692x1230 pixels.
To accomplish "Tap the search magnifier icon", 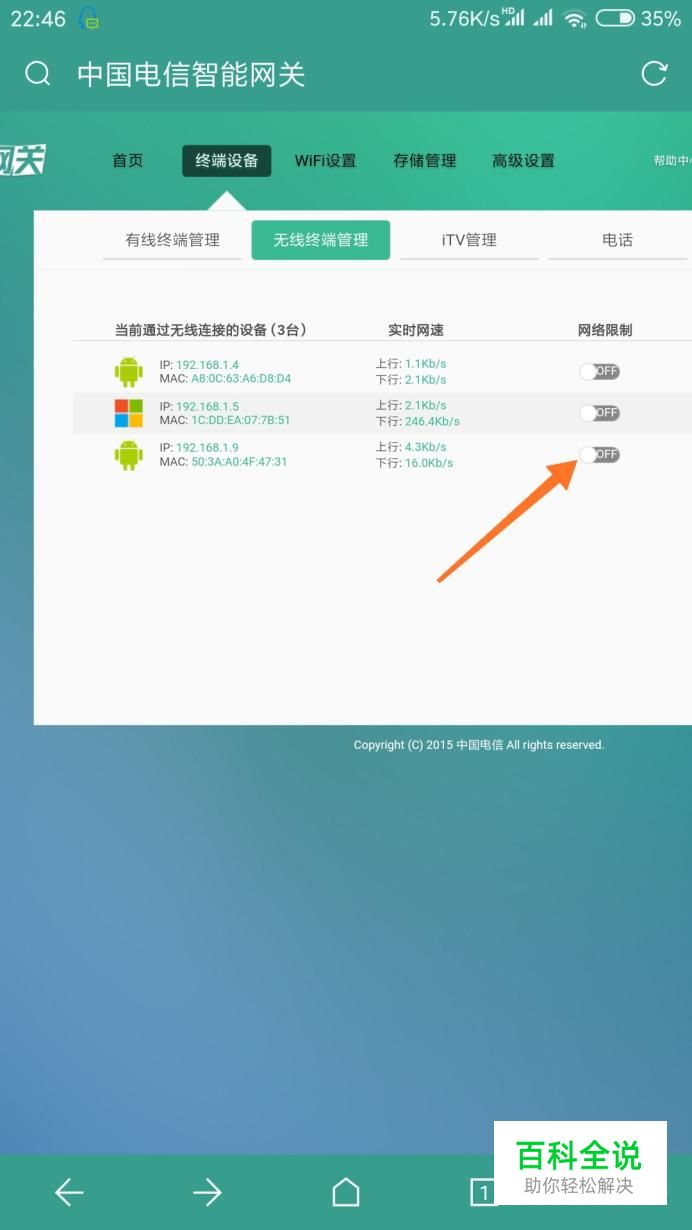I will tap(38, 74).
